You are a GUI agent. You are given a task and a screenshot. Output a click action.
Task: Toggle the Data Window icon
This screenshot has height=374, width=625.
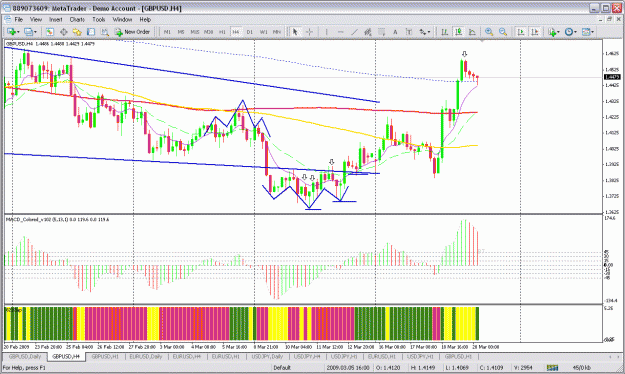pyautogui.click(x=63, y=32)
